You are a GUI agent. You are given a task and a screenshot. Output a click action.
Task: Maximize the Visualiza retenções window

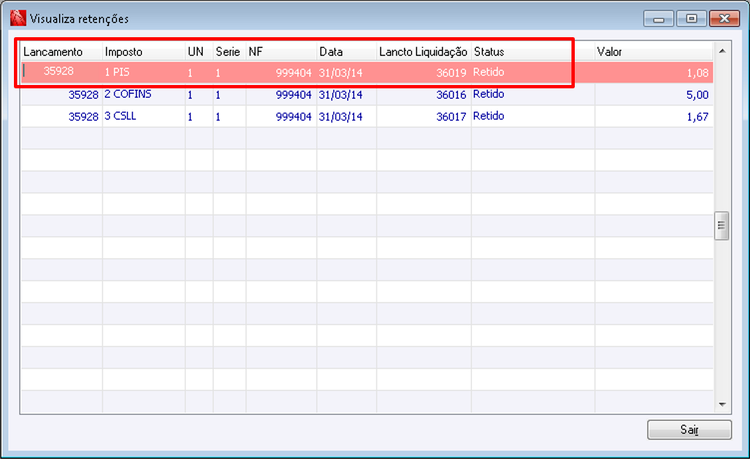click(x=691, y=19)
